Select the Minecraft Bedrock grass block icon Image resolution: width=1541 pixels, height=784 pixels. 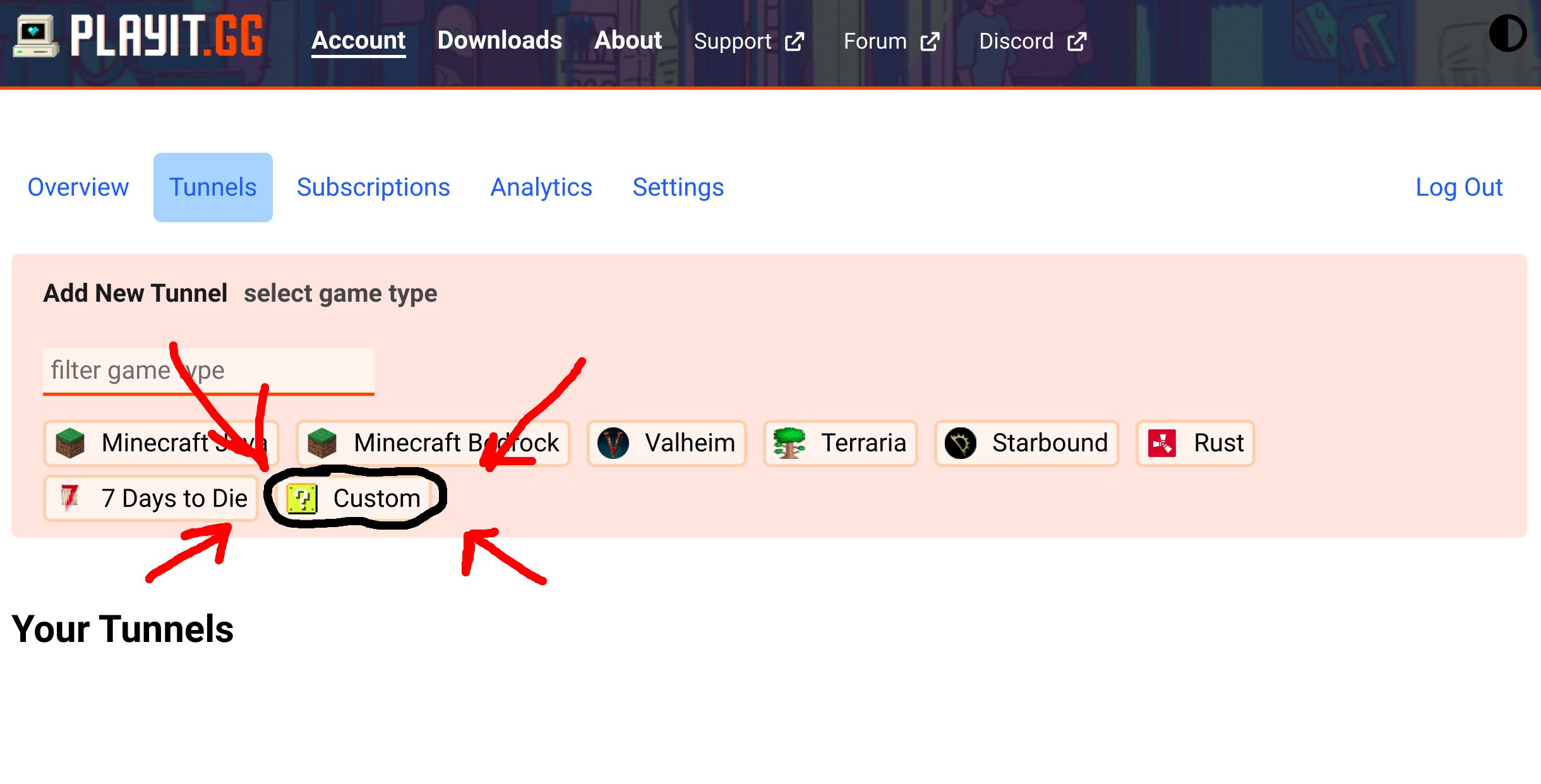coord(322,442)
